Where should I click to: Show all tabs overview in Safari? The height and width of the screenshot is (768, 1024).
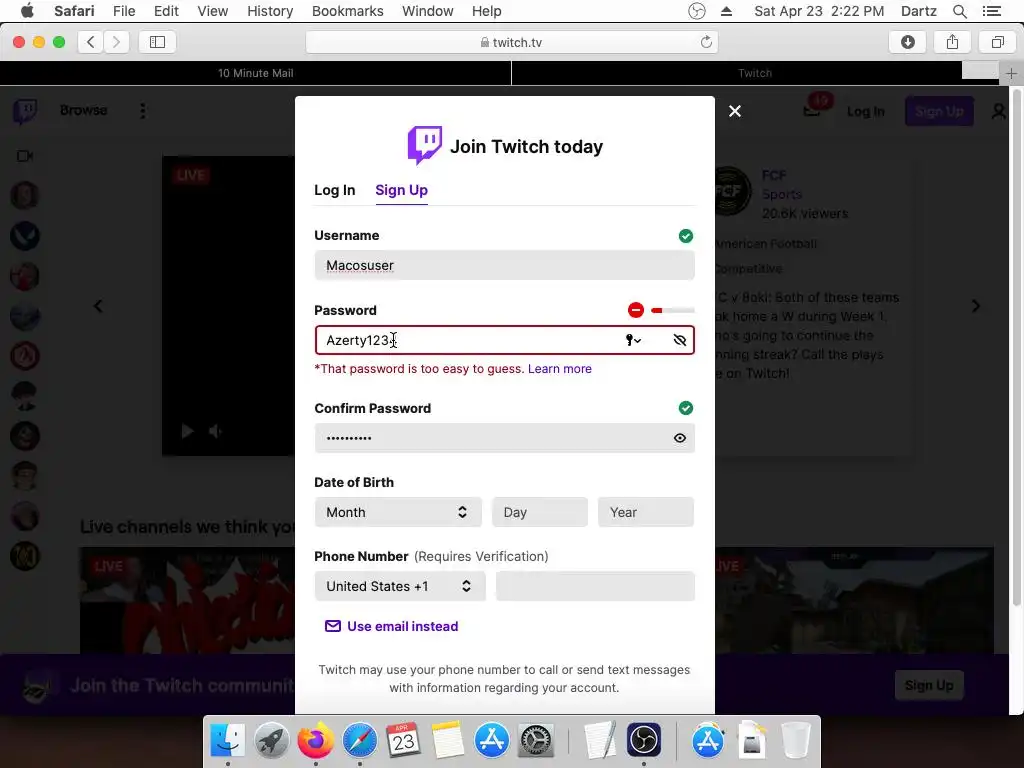(997, 42)
